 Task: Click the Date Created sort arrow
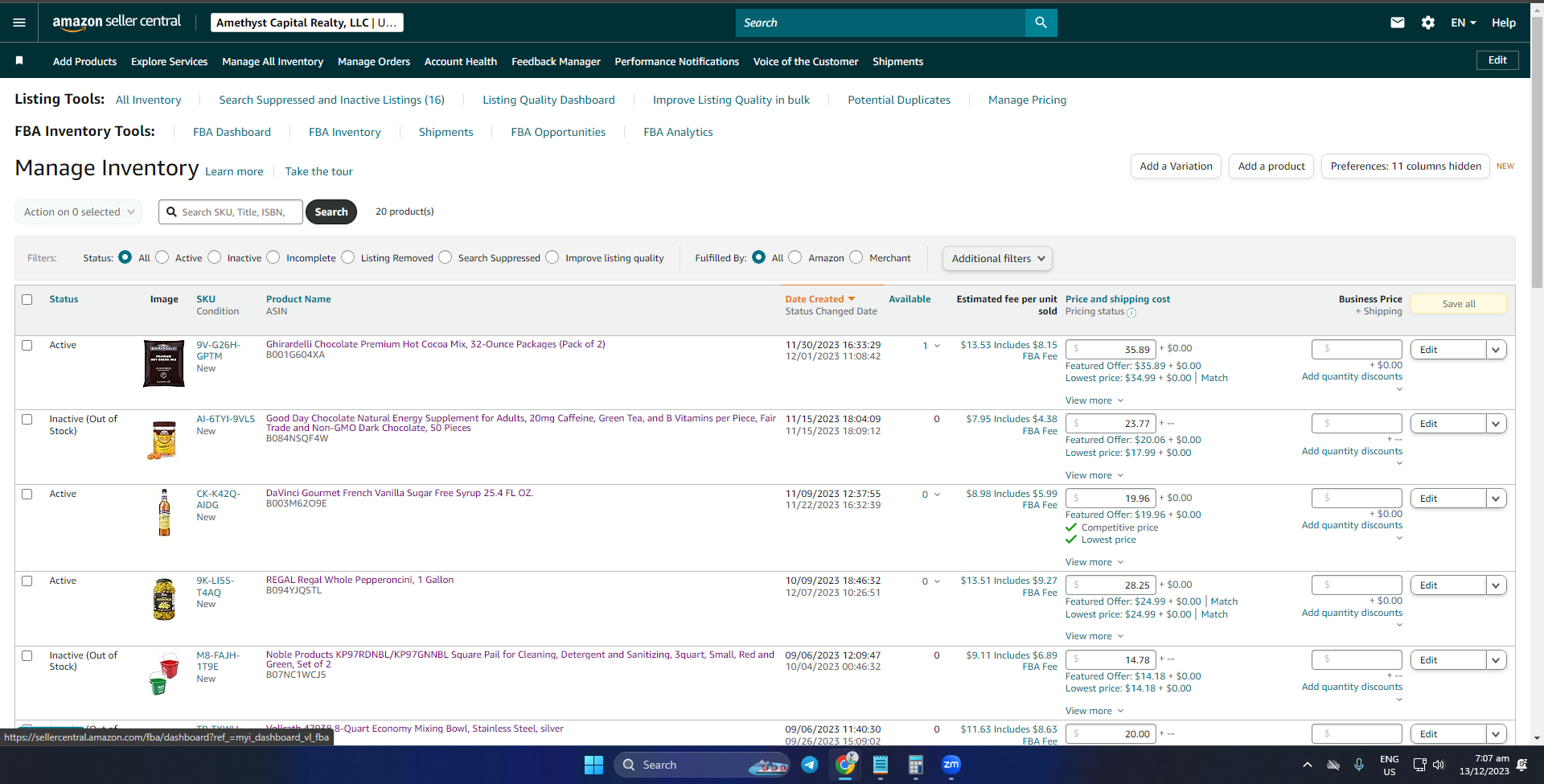(852, 299)
